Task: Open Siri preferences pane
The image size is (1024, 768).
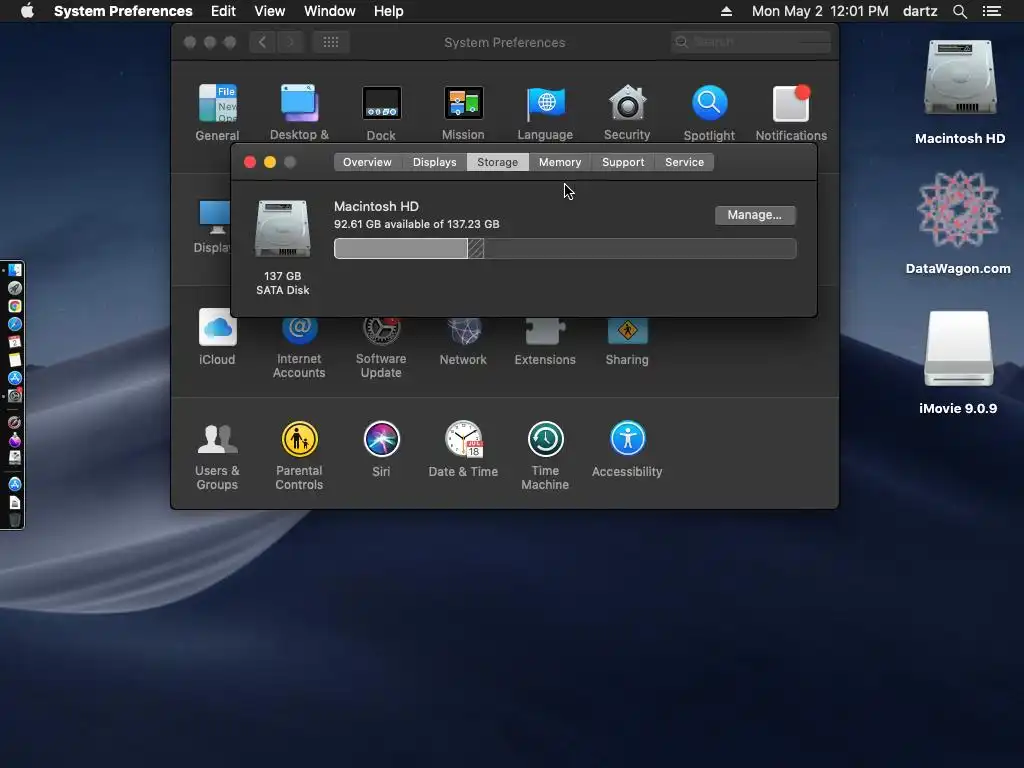Action: (381, 449)
